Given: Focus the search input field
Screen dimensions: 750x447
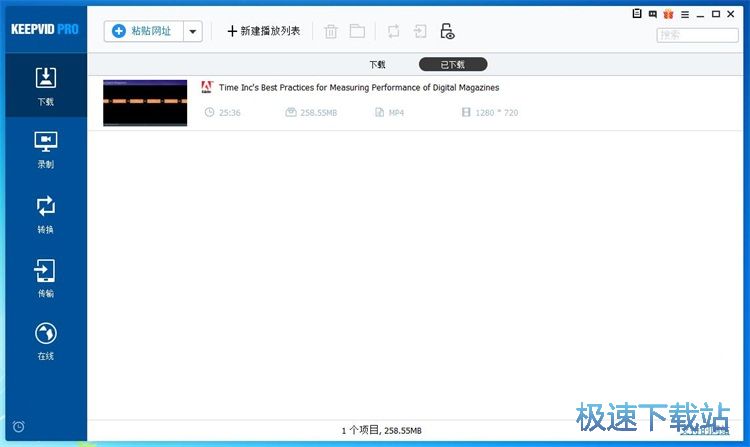Looking at the screenshot, I should click(x=697, y=35).
